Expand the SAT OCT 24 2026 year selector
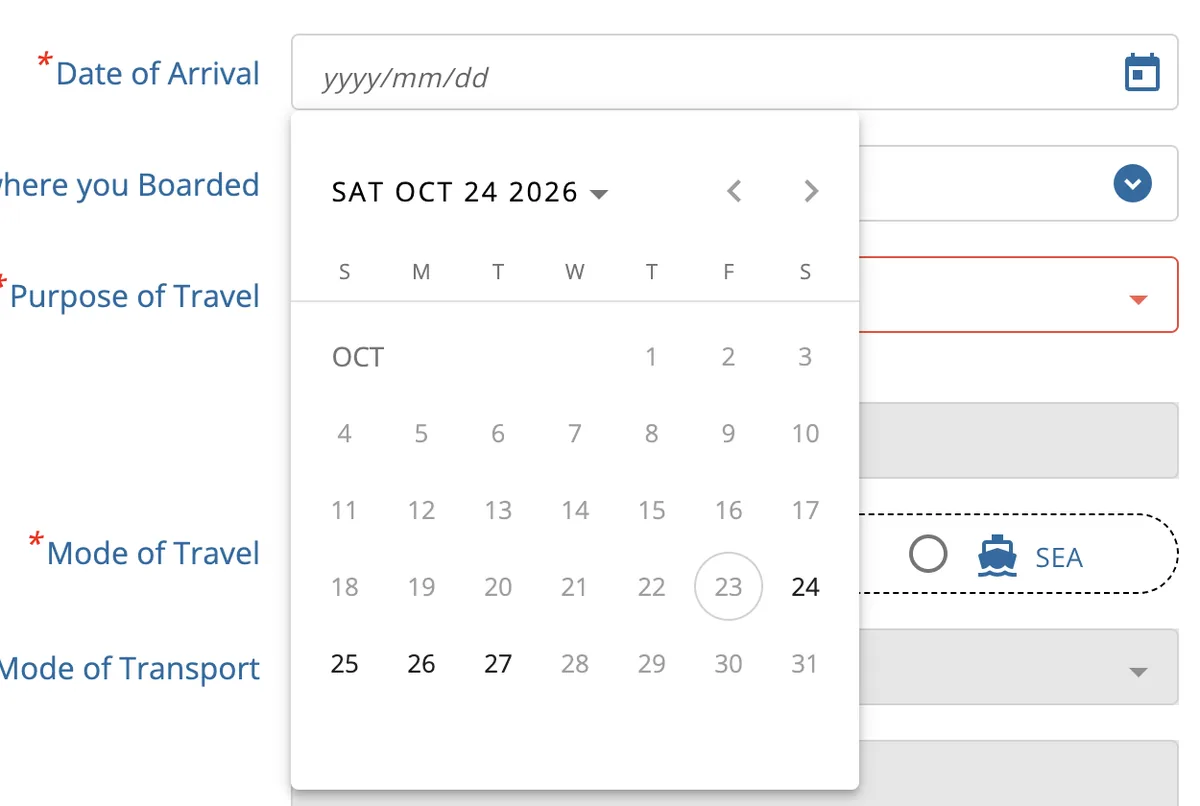Screen dimensions: 1200x806 [x=470, y=192]
